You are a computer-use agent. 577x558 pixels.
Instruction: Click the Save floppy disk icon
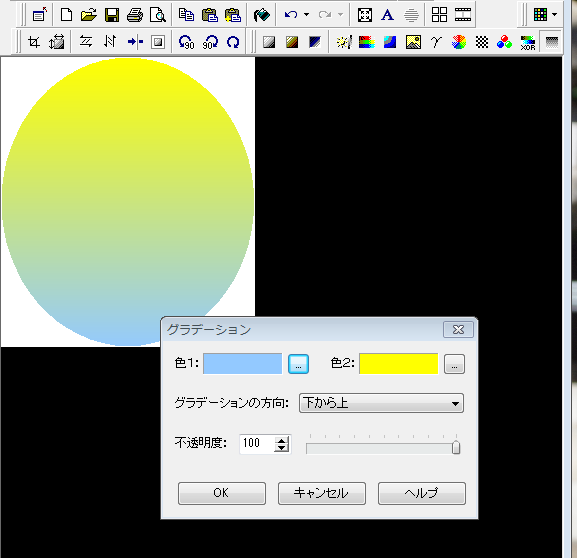[x=112, y=15]
